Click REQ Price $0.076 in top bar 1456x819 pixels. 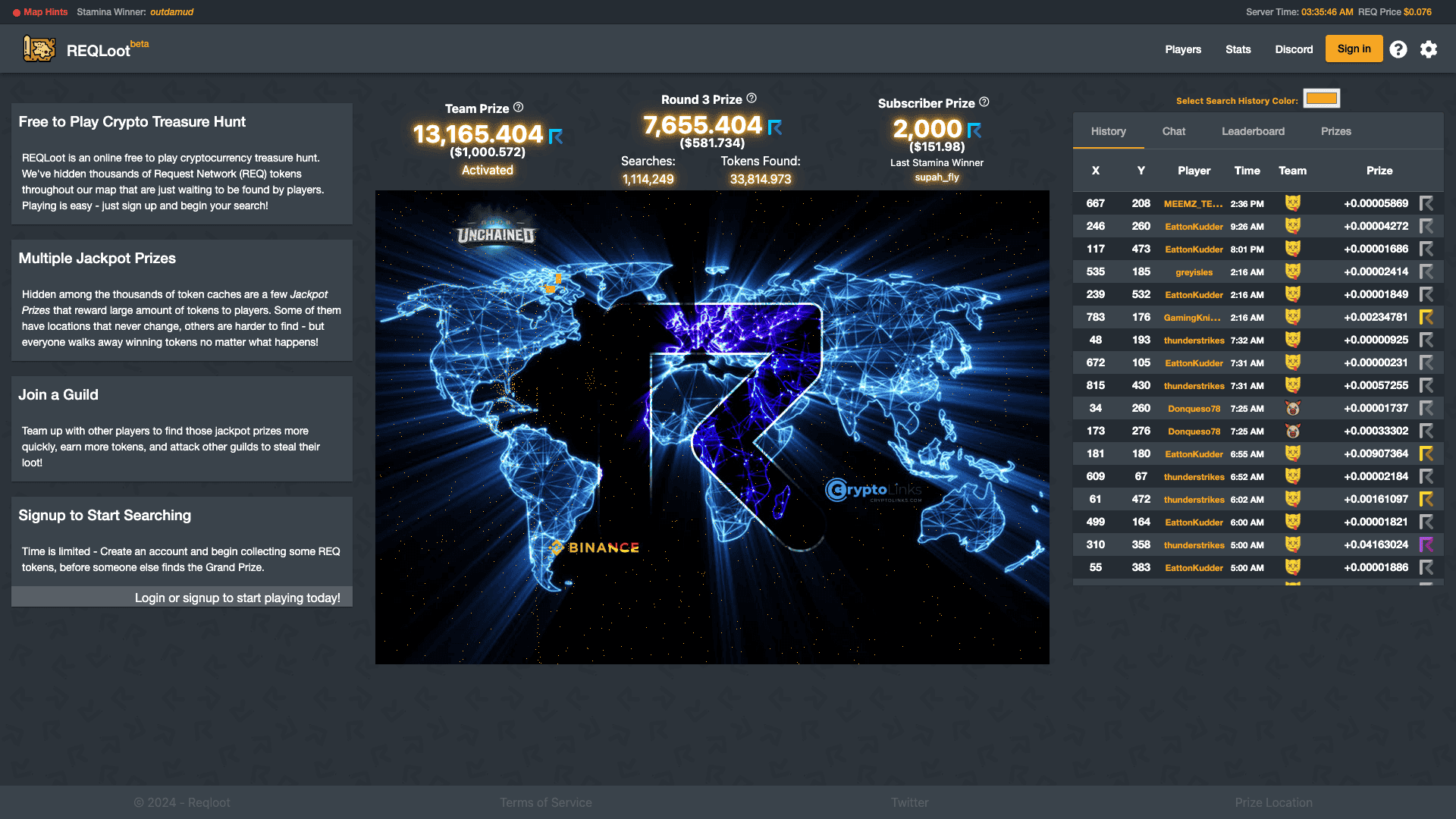[x=1395, y=12]
